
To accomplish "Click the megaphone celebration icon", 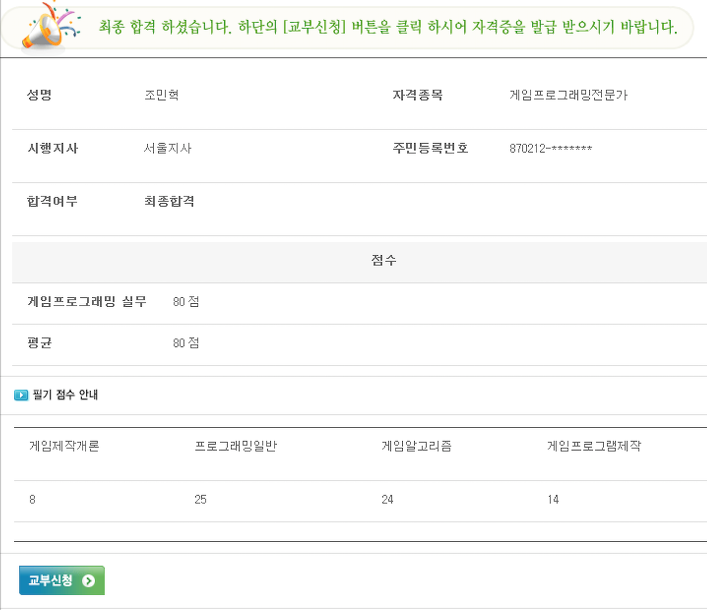I will pos(50,25).
